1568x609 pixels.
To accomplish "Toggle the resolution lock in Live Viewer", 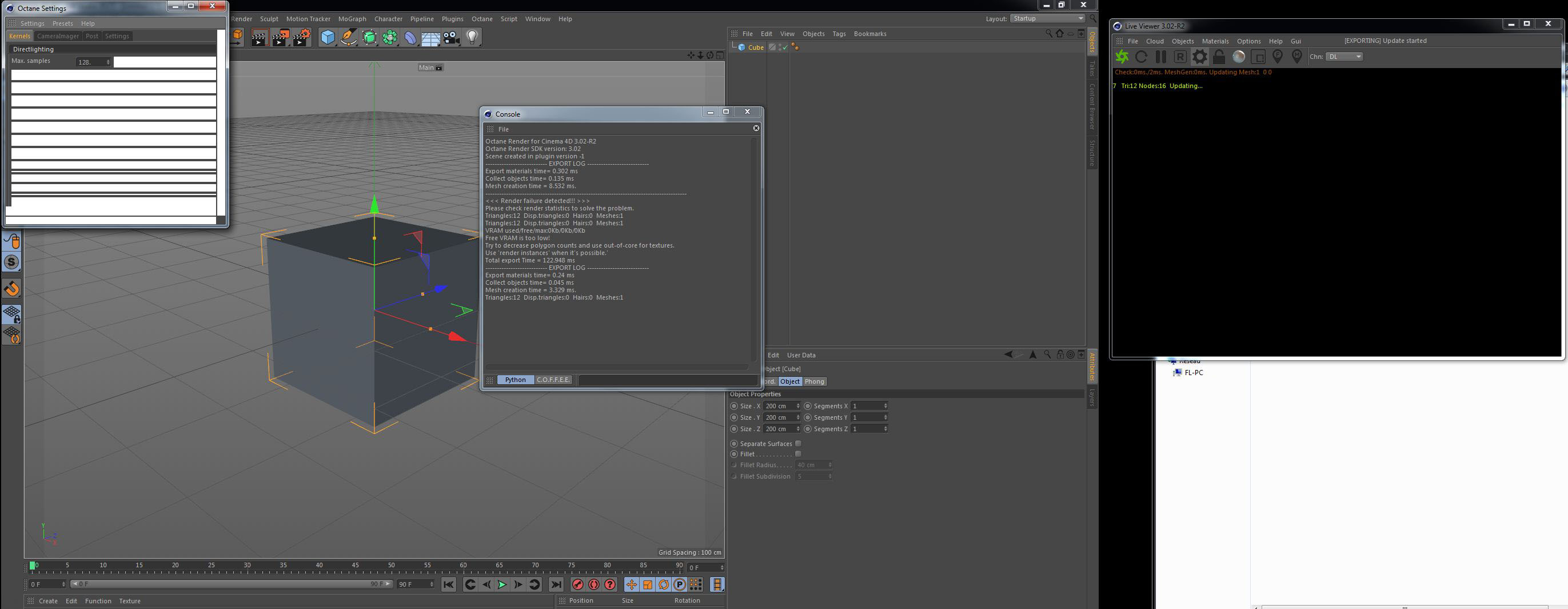I will [x=1219, y=57].
